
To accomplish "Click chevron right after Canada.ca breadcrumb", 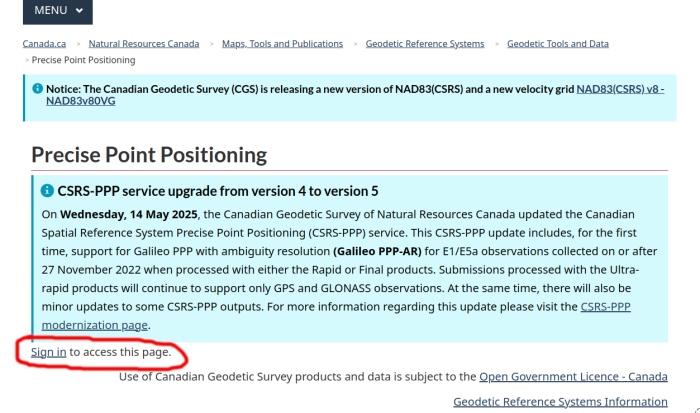I will point(77,44).
